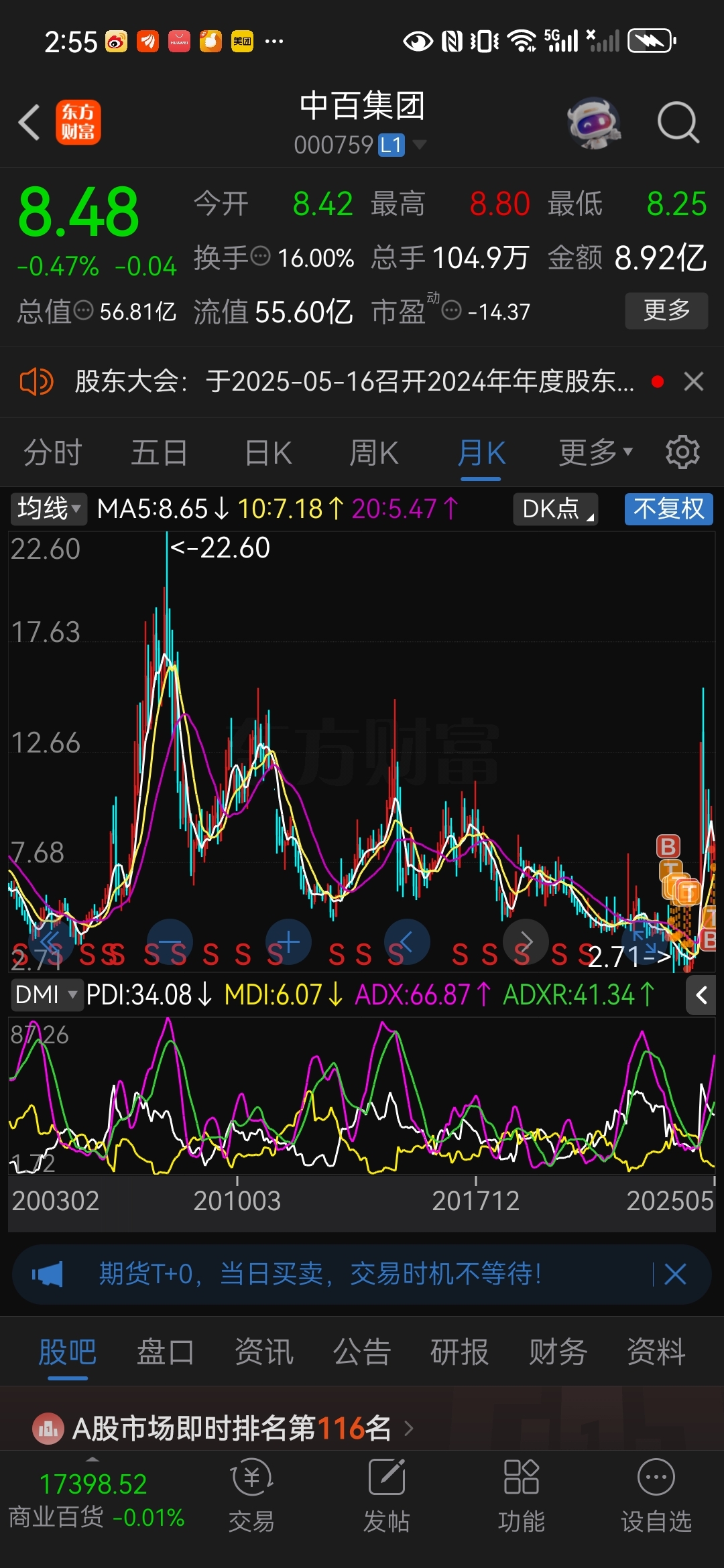Image resolution: width=724 pixels, height=1568 pixels.
Task: Tap the A股 ranking chart icon
Action: coord(48,1429)
